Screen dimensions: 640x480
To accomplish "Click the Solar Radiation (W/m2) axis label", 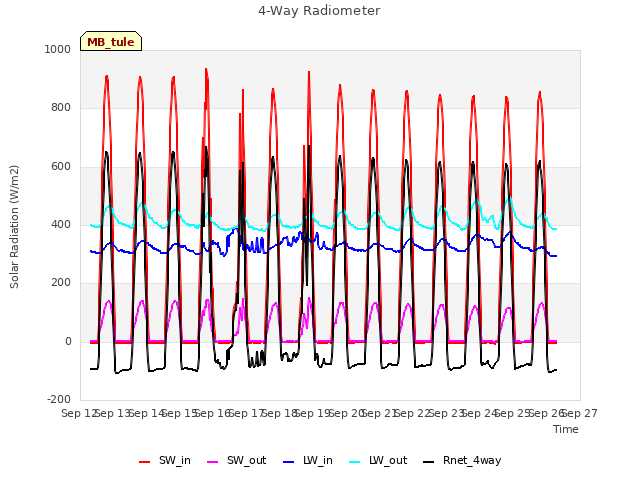I will (x=14, y=227).
